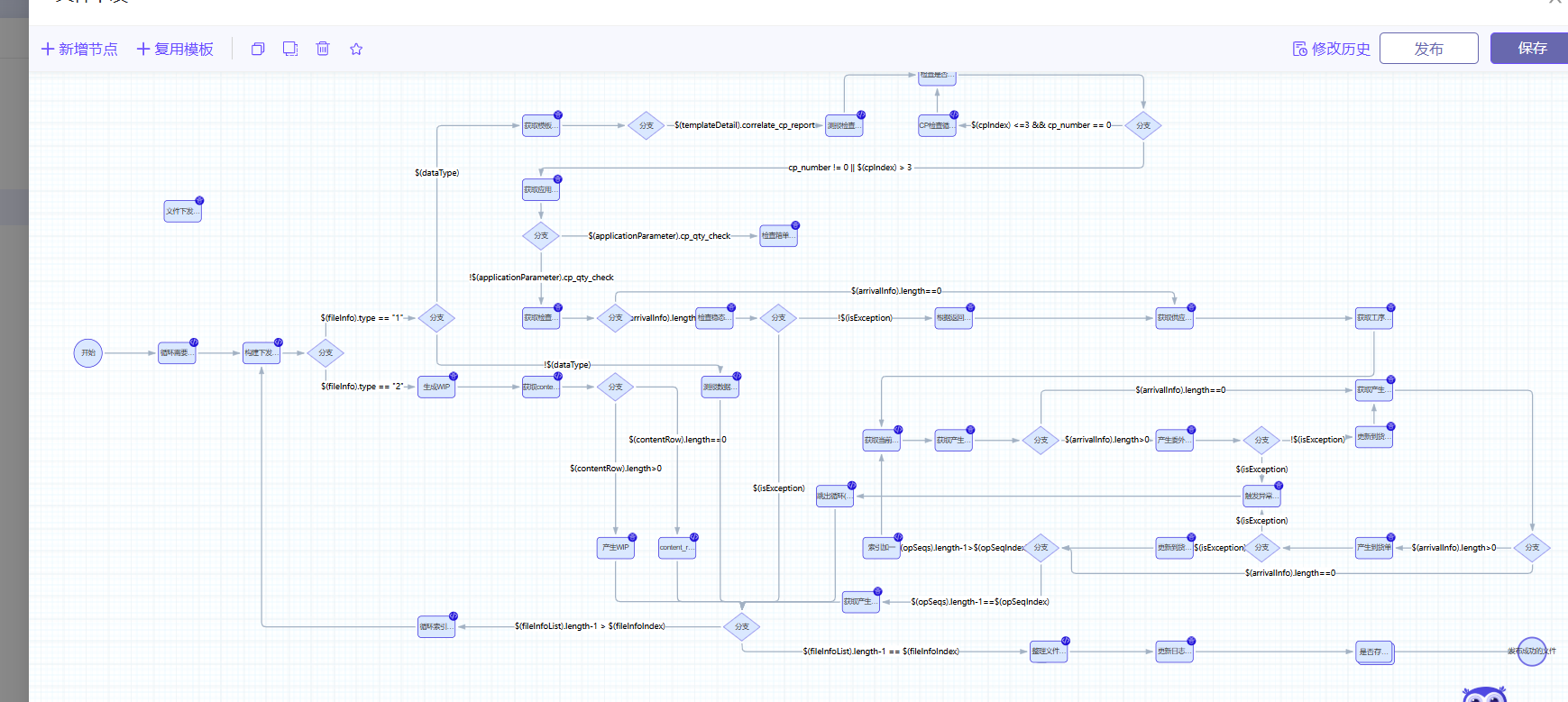Image resolution: width=1568 pixels, height=702 pixels.
Task: Select the 开始 start circle node
Action: point(88,353)
